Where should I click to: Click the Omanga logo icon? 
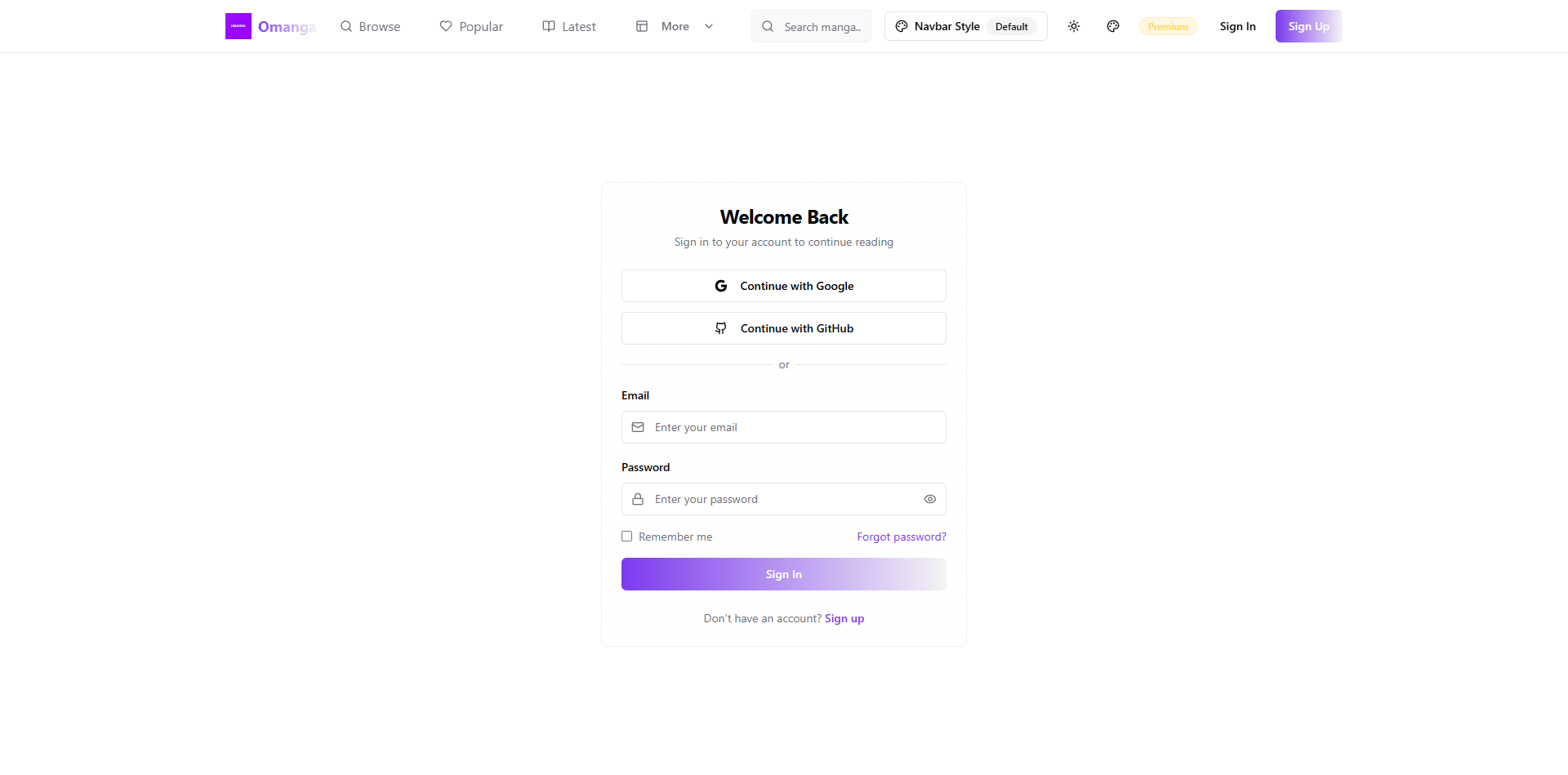point(238,26)
